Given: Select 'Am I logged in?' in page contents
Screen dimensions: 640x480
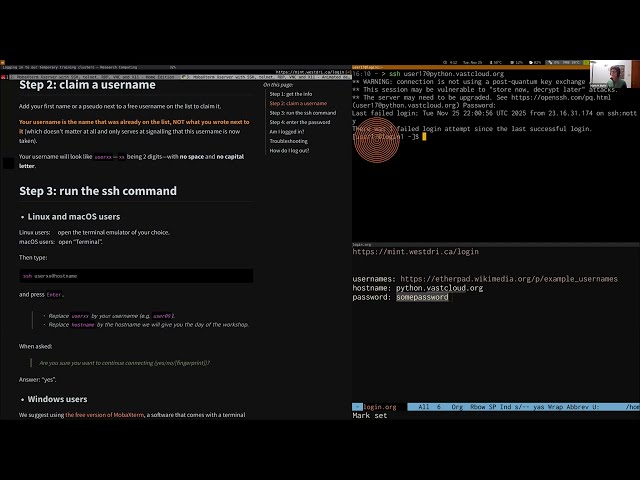Looking at the screenshot, I should tap(287, 131).
